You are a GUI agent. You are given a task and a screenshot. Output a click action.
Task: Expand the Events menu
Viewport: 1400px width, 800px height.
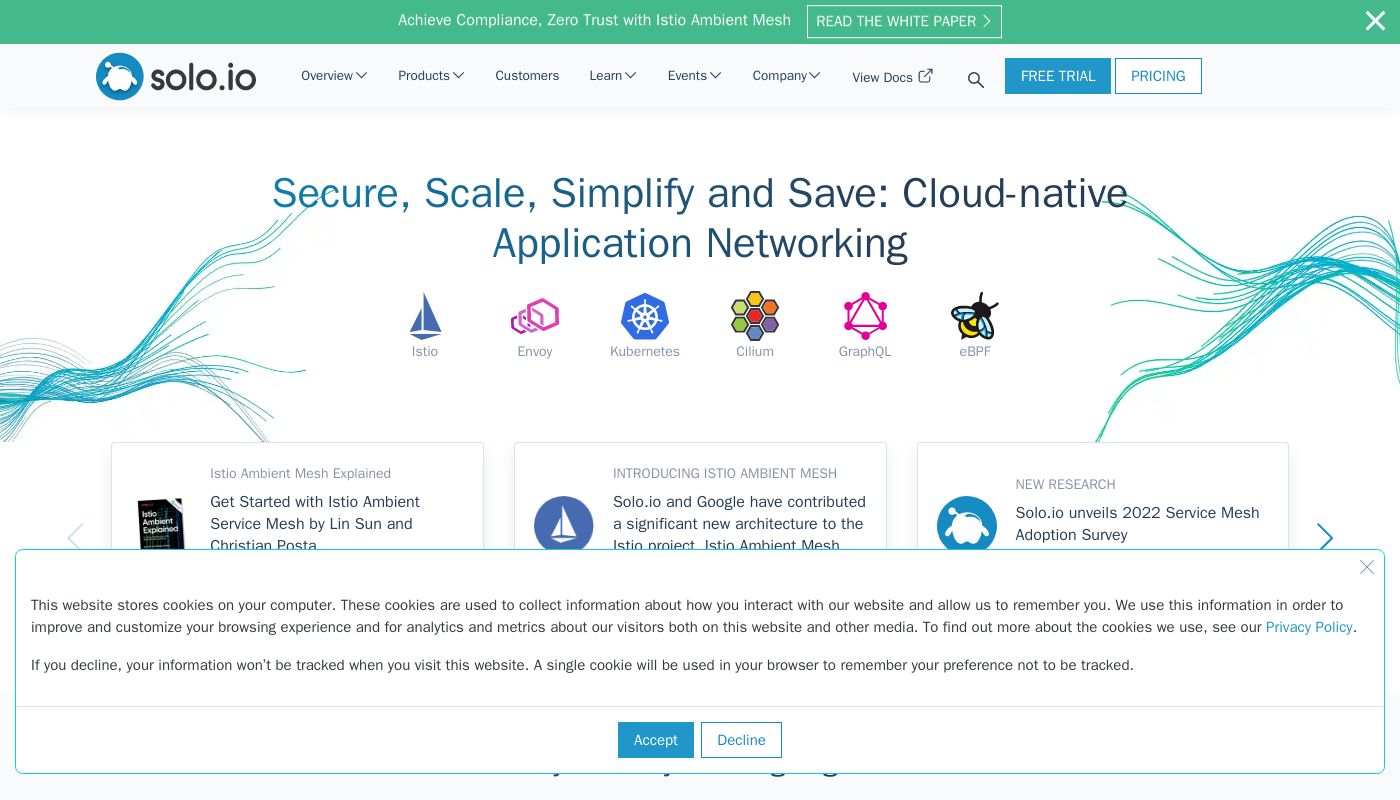coord(695,75)
